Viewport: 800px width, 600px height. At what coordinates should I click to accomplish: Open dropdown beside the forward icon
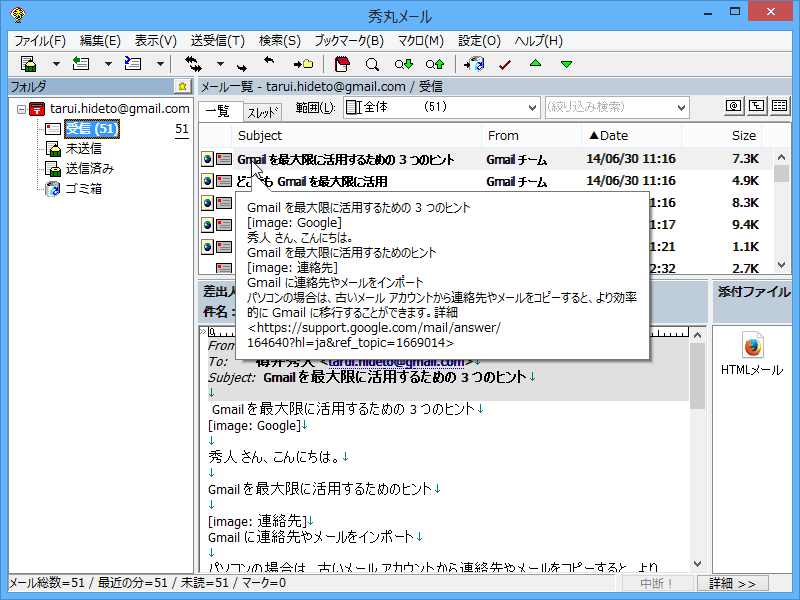point(160,64)
